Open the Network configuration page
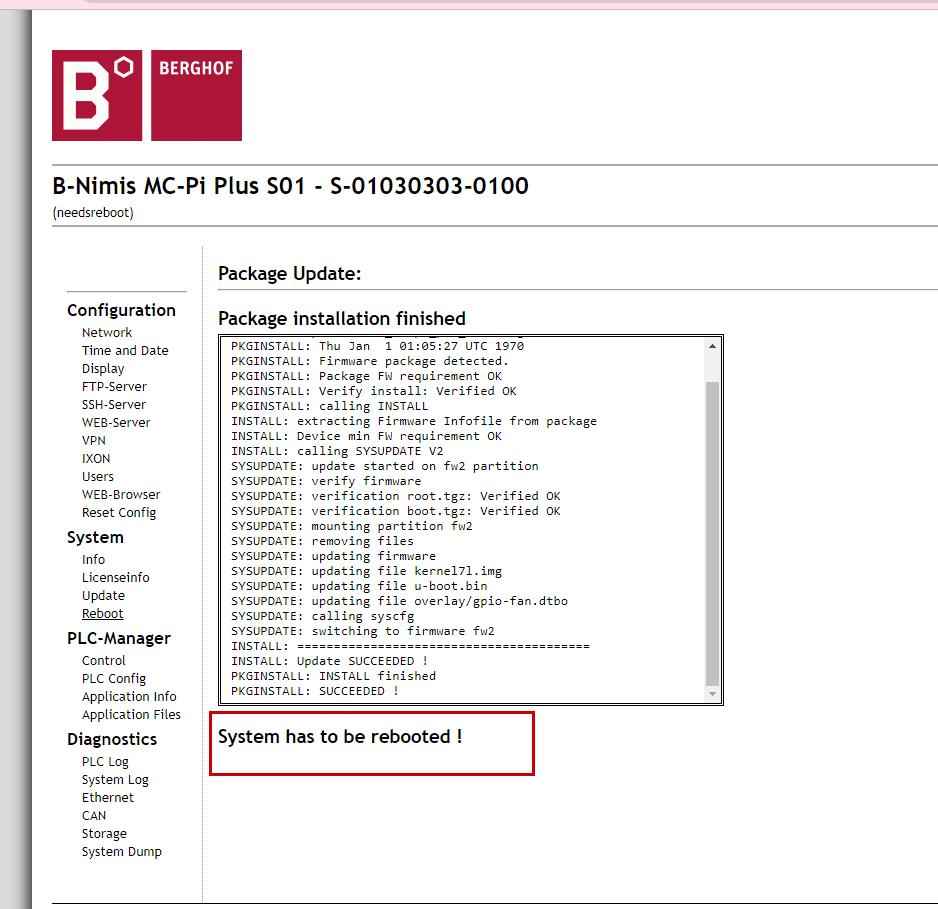The image size is (938, 909). [106, 333]
